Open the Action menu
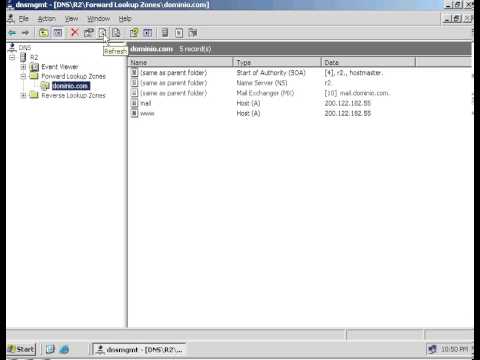 pyautogui.click(x=47, y=19)
